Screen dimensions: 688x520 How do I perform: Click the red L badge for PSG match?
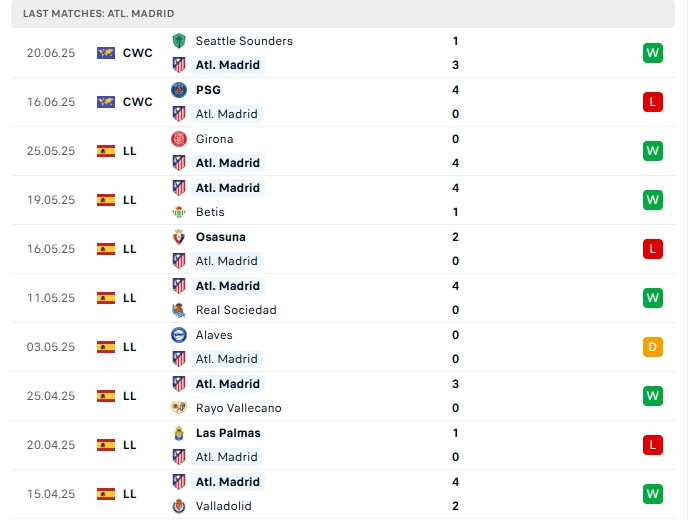pos(653,102)
